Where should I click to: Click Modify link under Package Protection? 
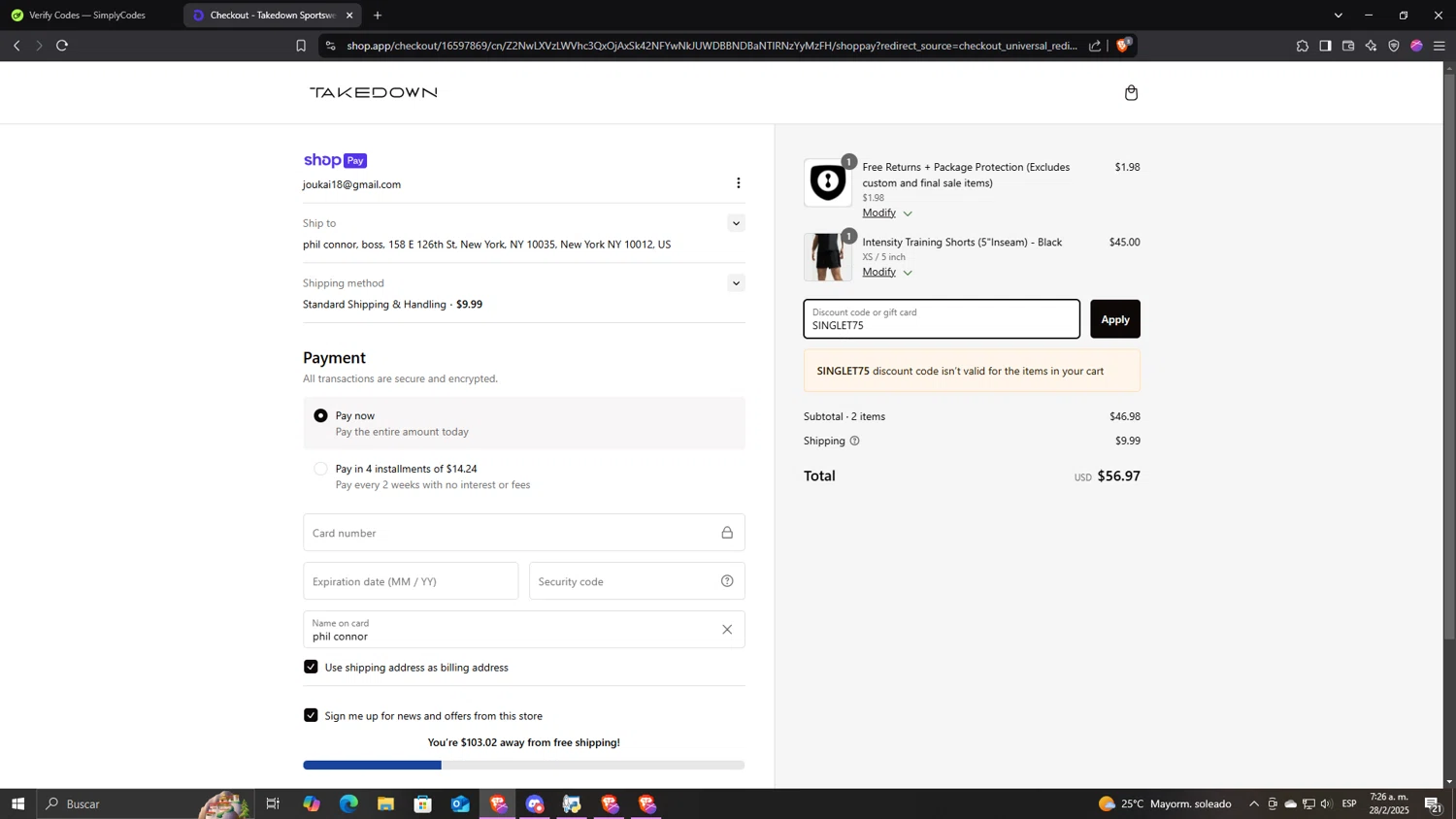coord(878,213)
